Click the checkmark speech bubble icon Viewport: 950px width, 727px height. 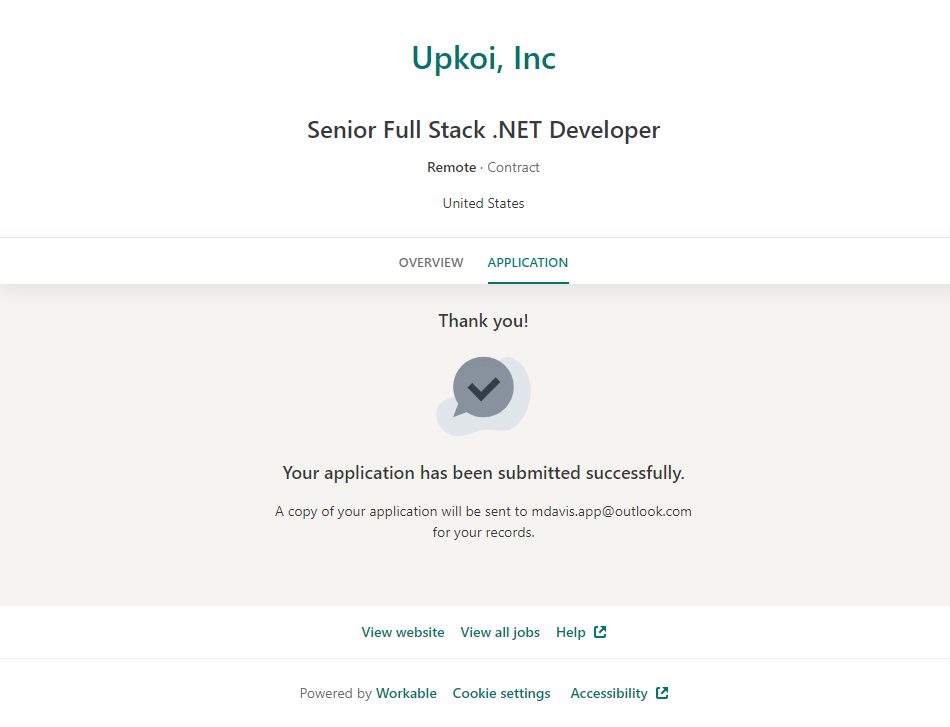point(483,388)
